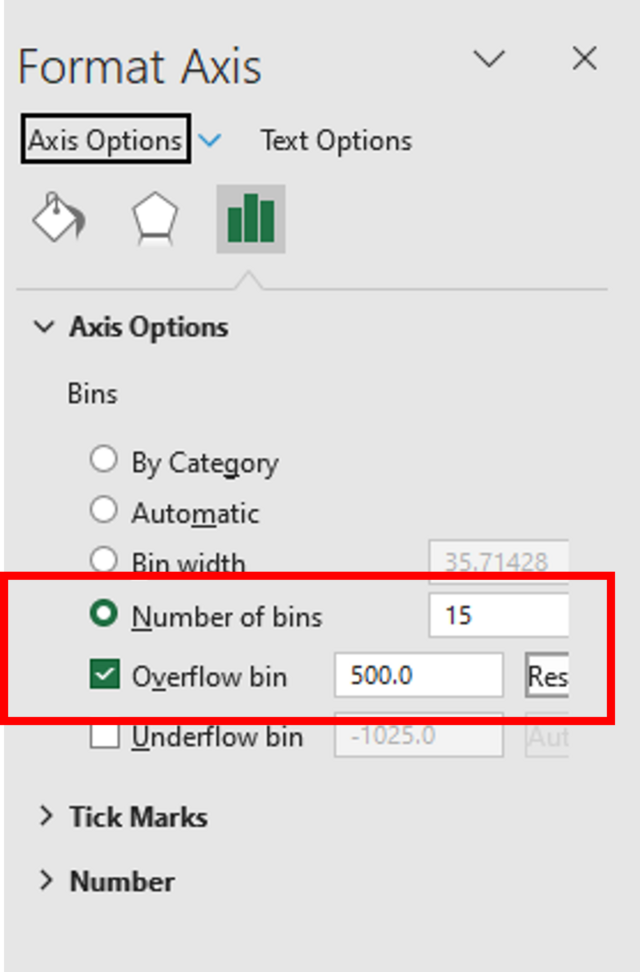This screenshot has height=972, width=640.
Task: Select the Axis Options bar chart icon
Action: click(251, 218)
